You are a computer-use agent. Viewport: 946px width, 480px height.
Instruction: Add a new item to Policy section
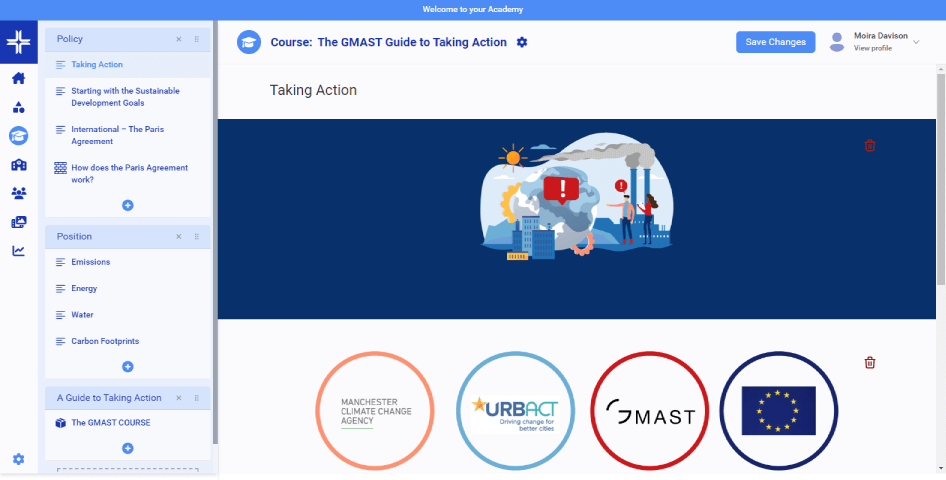coord(128,206)
